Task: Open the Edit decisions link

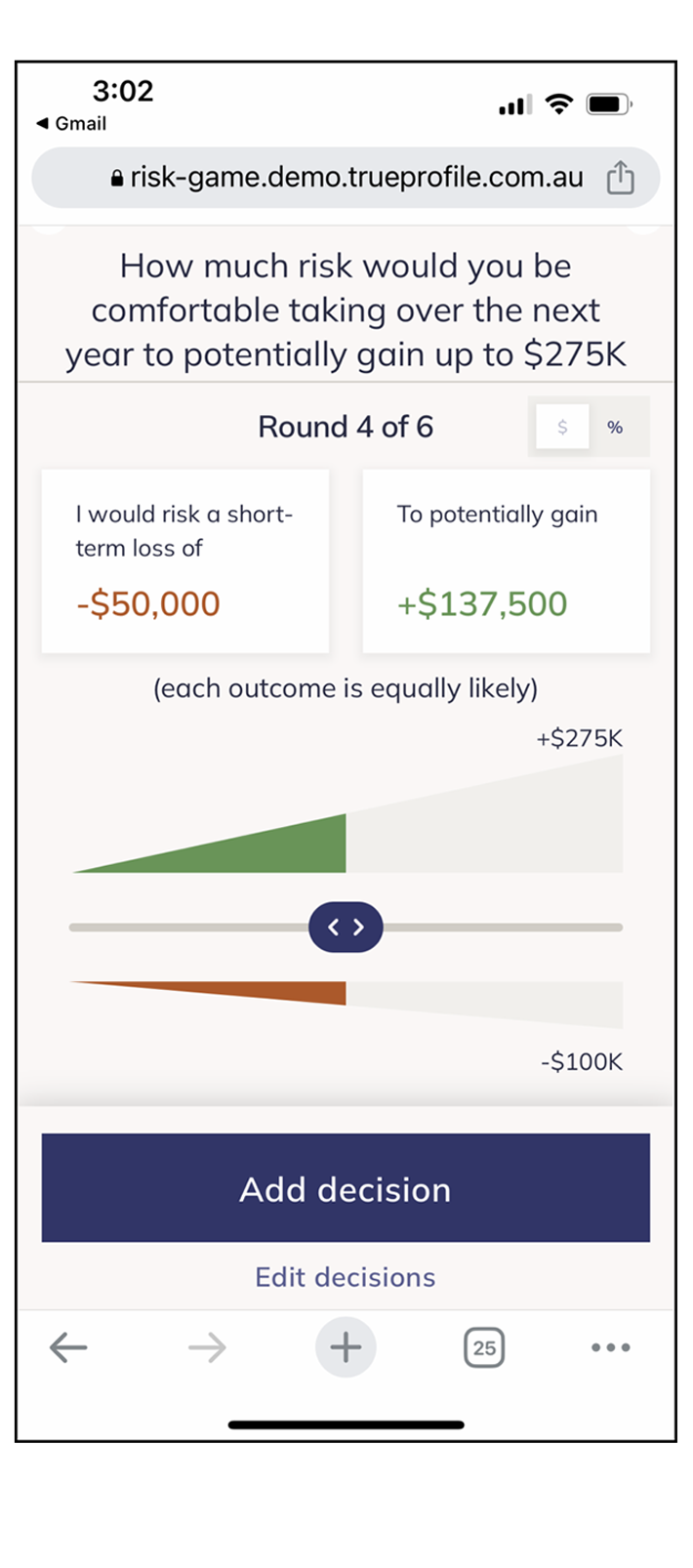Action: [x=346, y=1277]
